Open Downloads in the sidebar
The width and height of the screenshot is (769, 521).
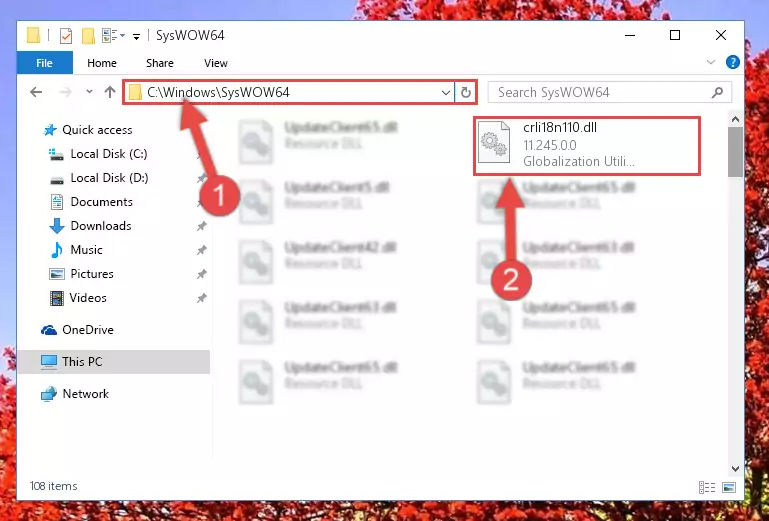pos(101,226)
